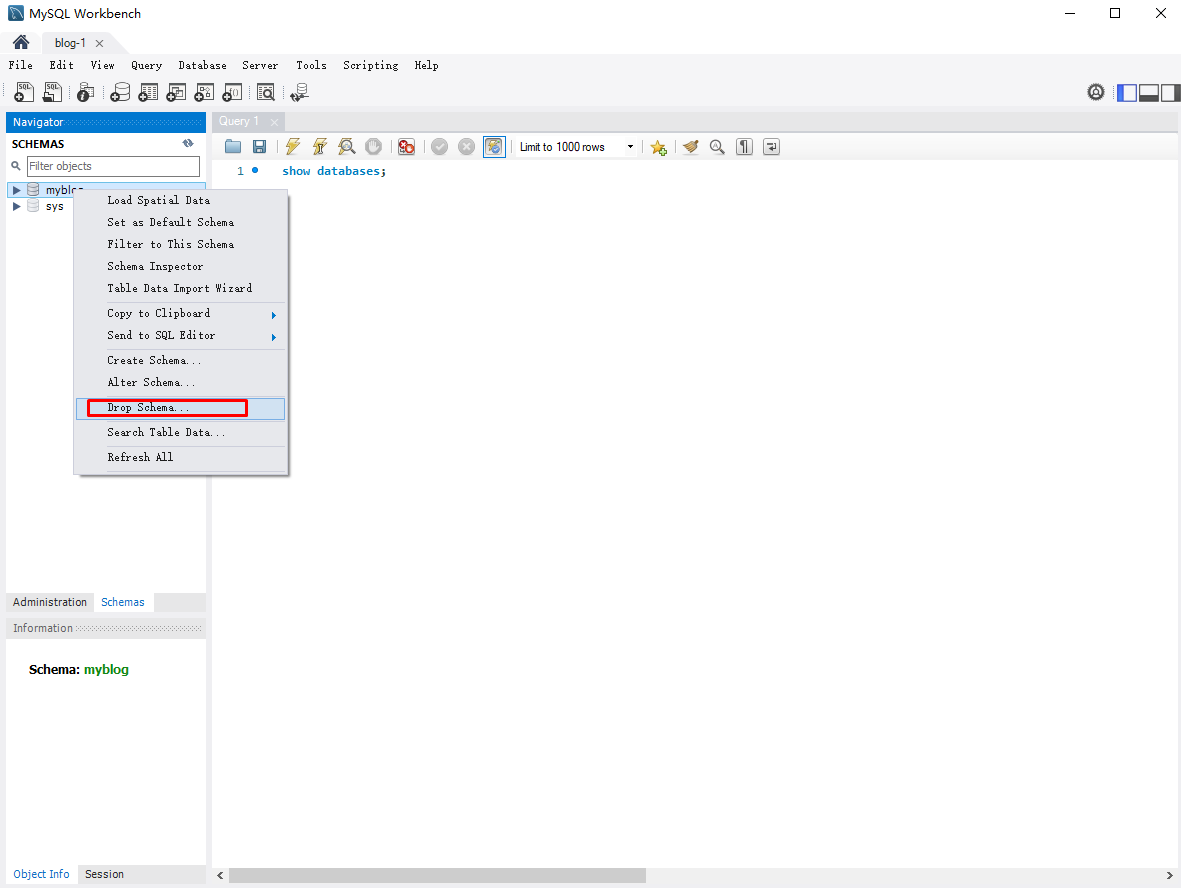The height and width of the screenshot is (888, 1181).
Task: Open find panel magnifier icon
Action: (717, 147)
